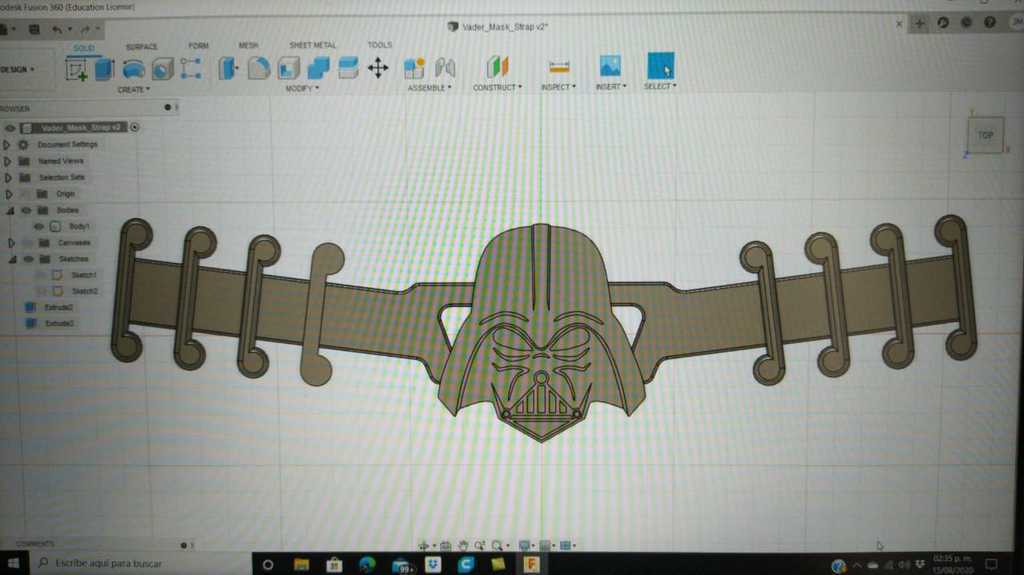Click the New Component icon
The height and width of the screenshot is (575, 1024).
414,67
